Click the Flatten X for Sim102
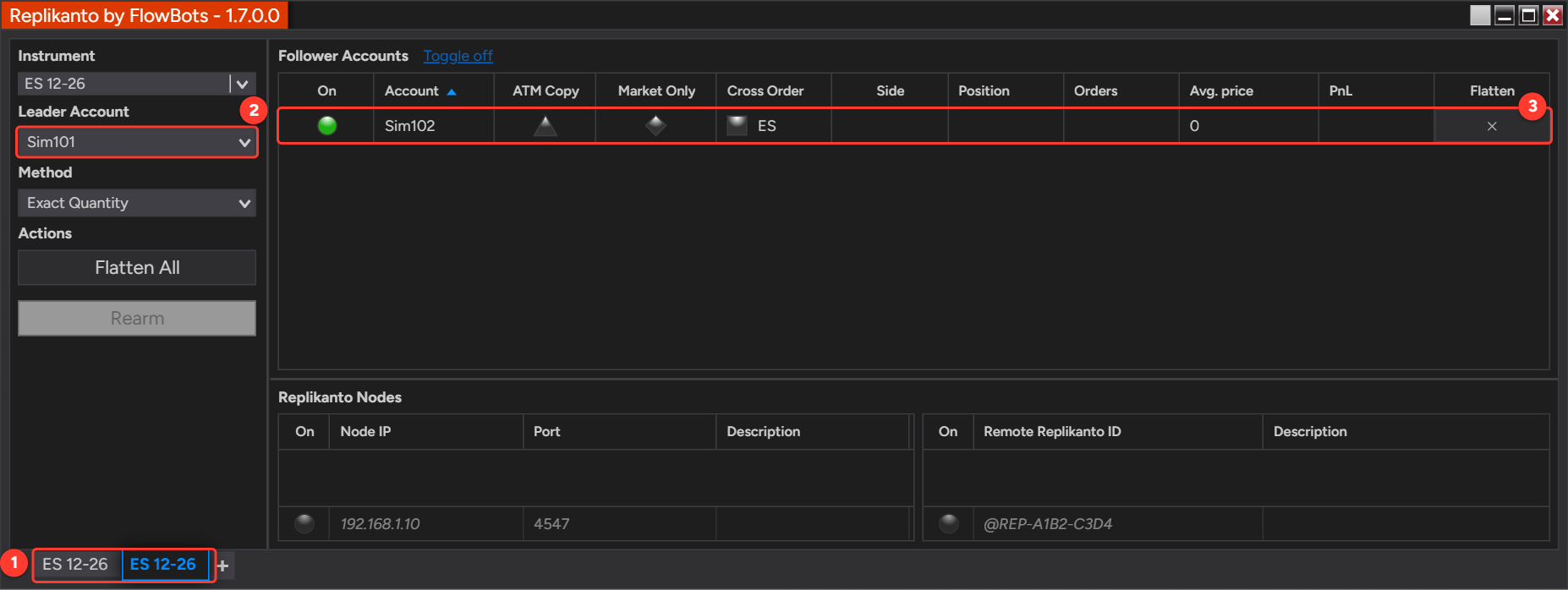 pos(1492,126)
